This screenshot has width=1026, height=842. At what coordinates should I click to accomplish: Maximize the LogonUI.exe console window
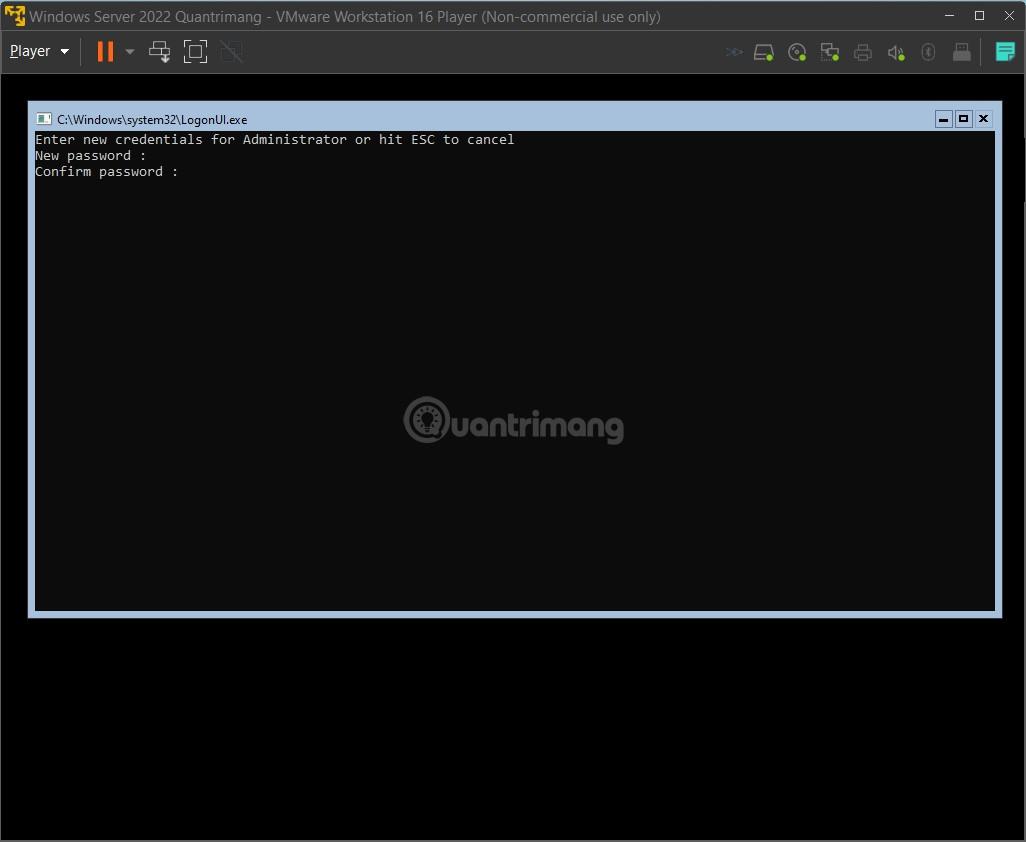[x=963, y=118]
